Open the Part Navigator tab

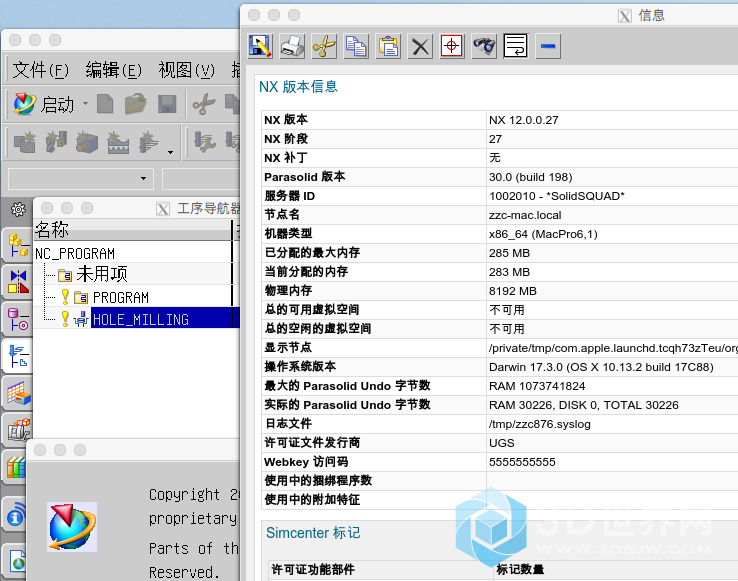[x=18, y=319]
